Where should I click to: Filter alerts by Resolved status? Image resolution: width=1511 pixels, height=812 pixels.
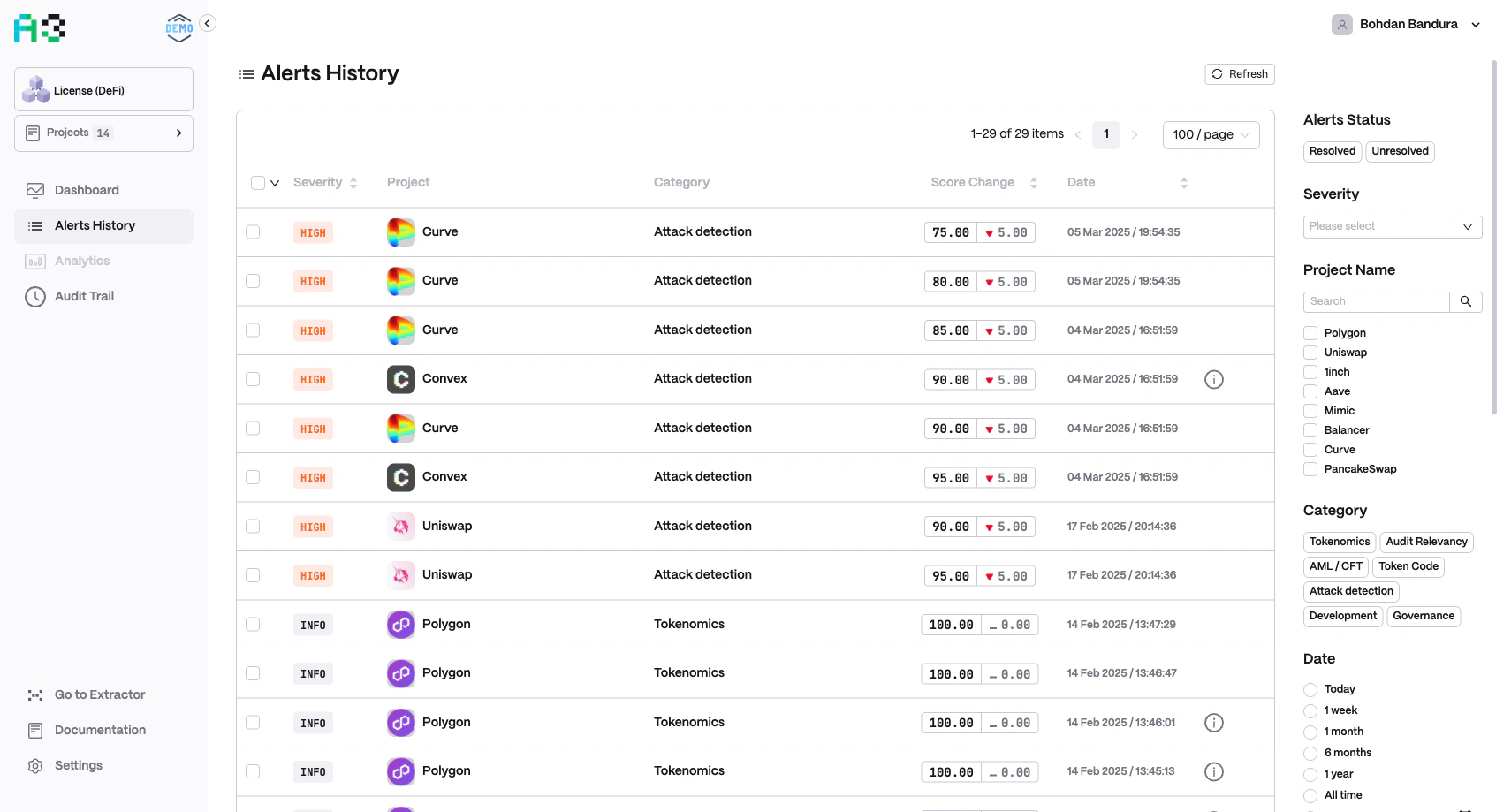pos(1333,151)
